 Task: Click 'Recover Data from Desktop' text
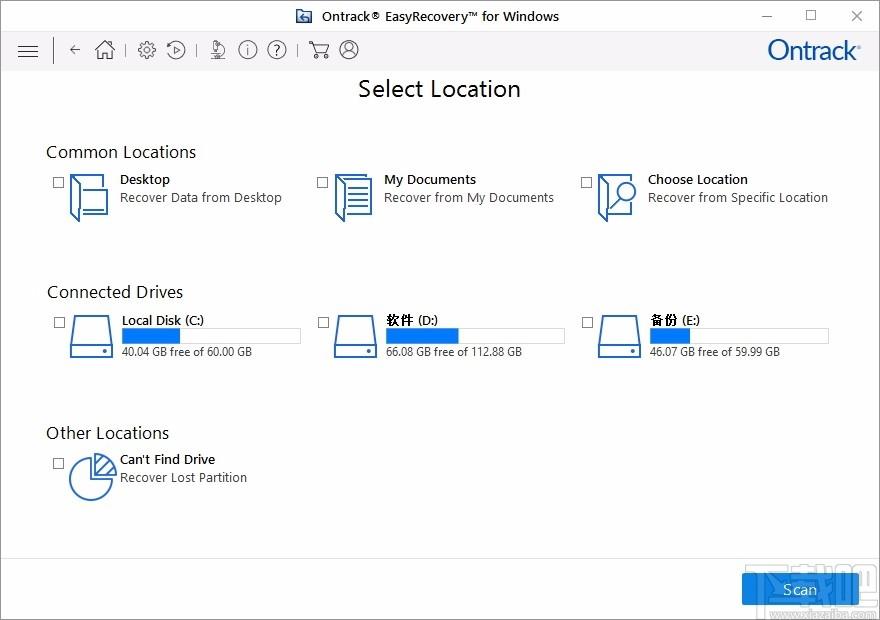201,198
